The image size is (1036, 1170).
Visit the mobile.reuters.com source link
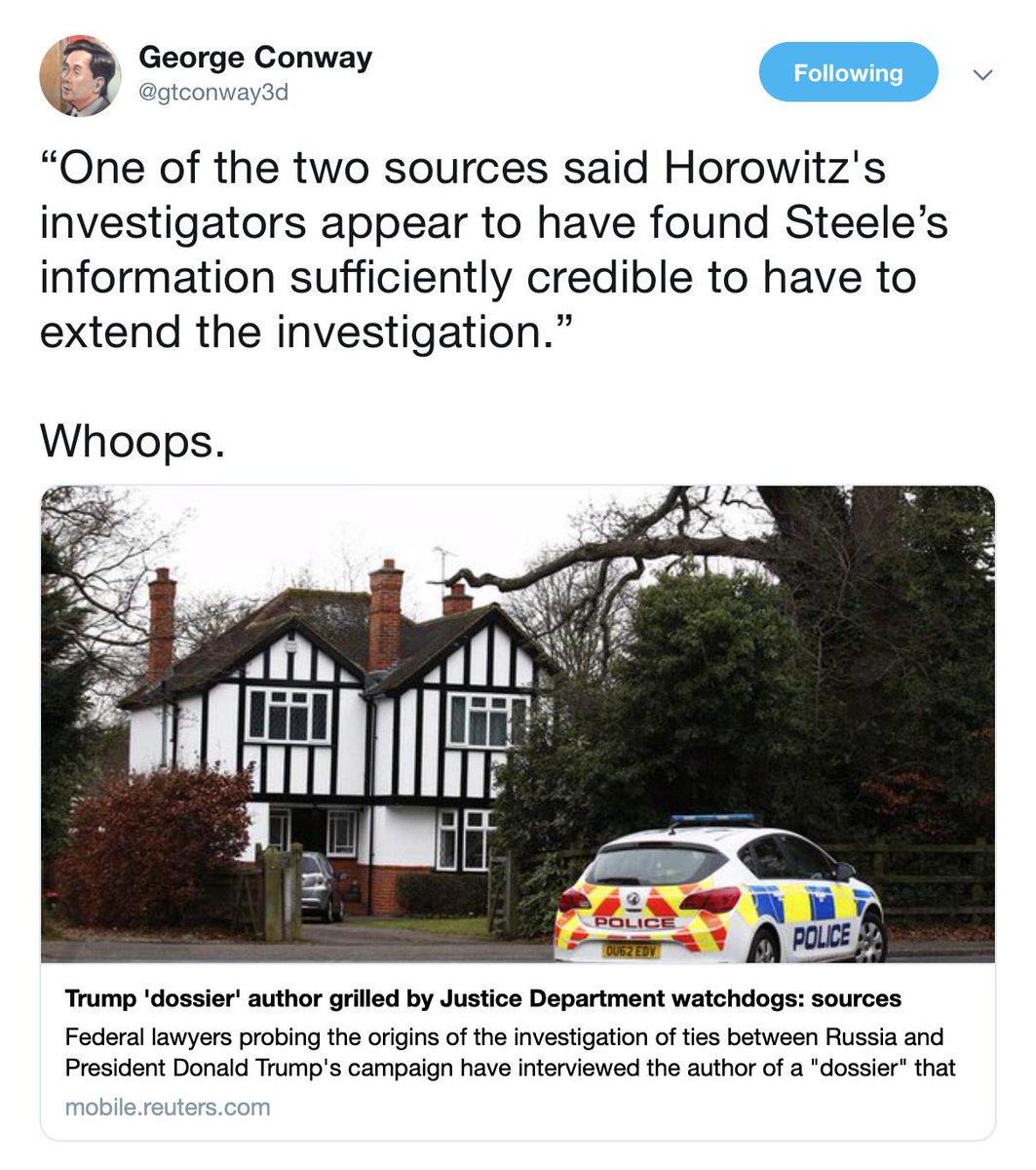click(x=168, y=1107)
